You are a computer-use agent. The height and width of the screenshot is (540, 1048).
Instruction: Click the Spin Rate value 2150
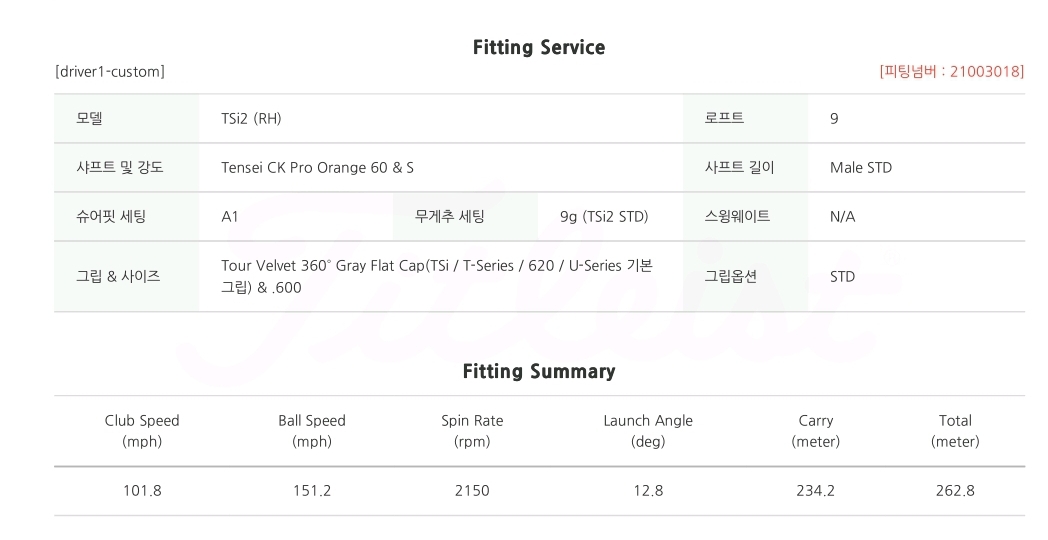click(x=472, y=490)
